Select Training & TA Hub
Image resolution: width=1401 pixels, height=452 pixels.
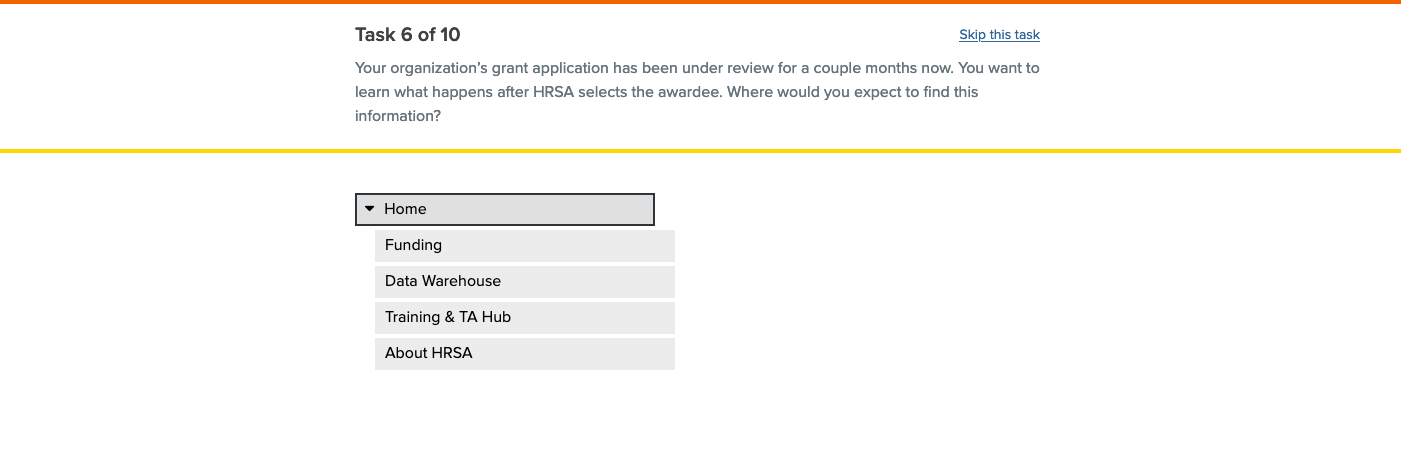click(524, 317)
